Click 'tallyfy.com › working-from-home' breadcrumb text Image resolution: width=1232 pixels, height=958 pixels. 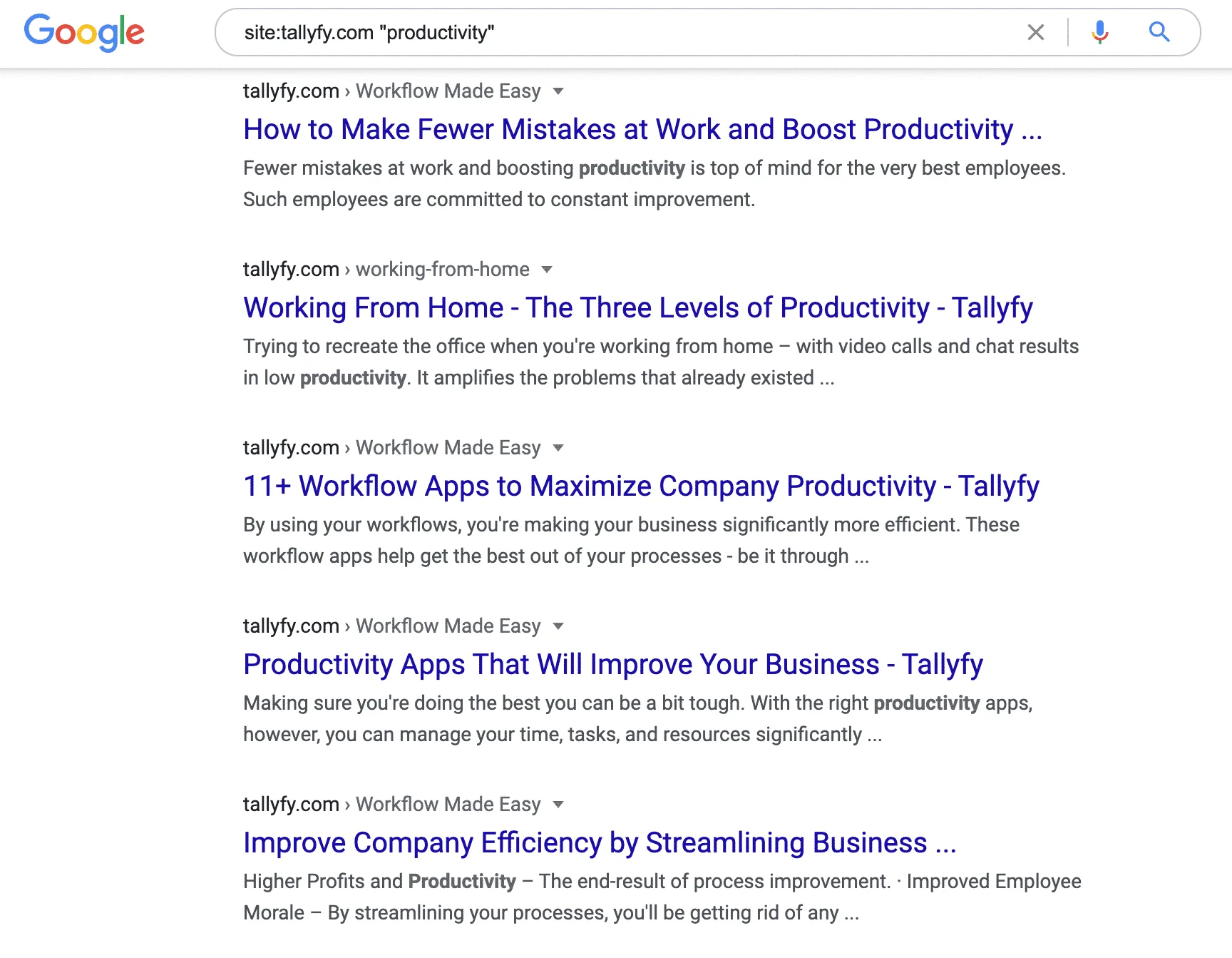click(x=386, y=270)
